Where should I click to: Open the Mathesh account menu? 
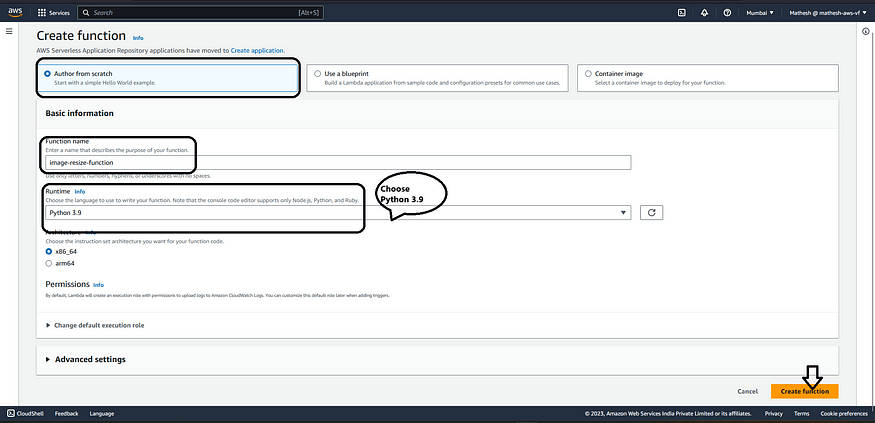pos(828,12)
